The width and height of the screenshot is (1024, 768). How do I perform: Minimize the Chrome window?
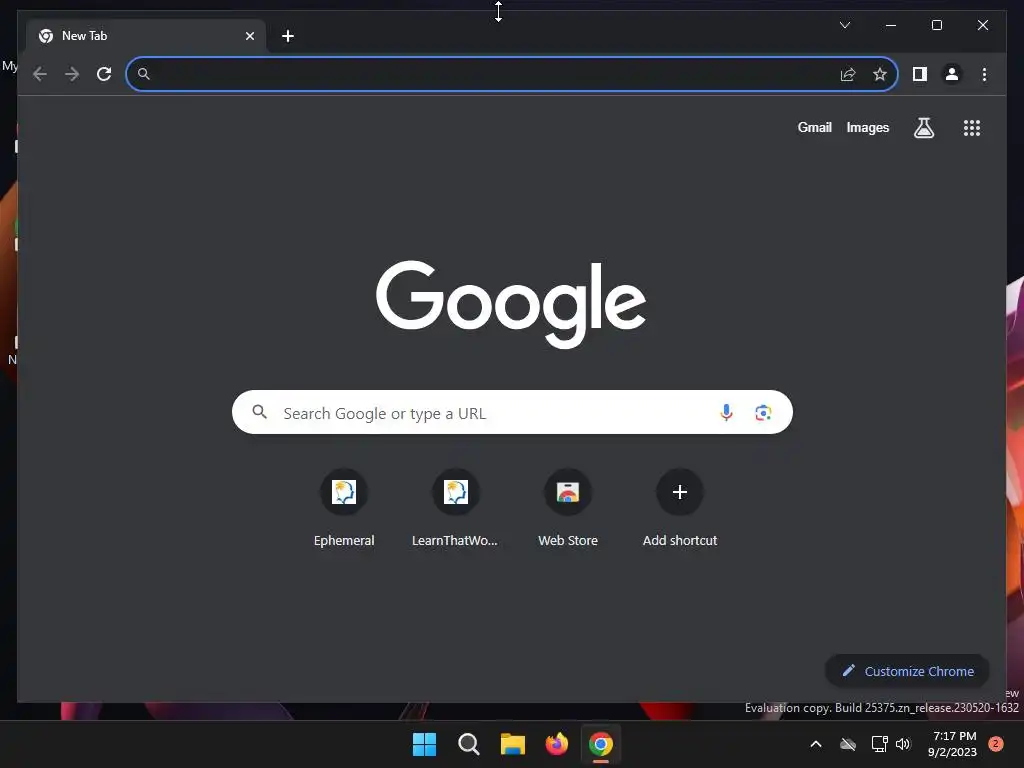[891, 25]
